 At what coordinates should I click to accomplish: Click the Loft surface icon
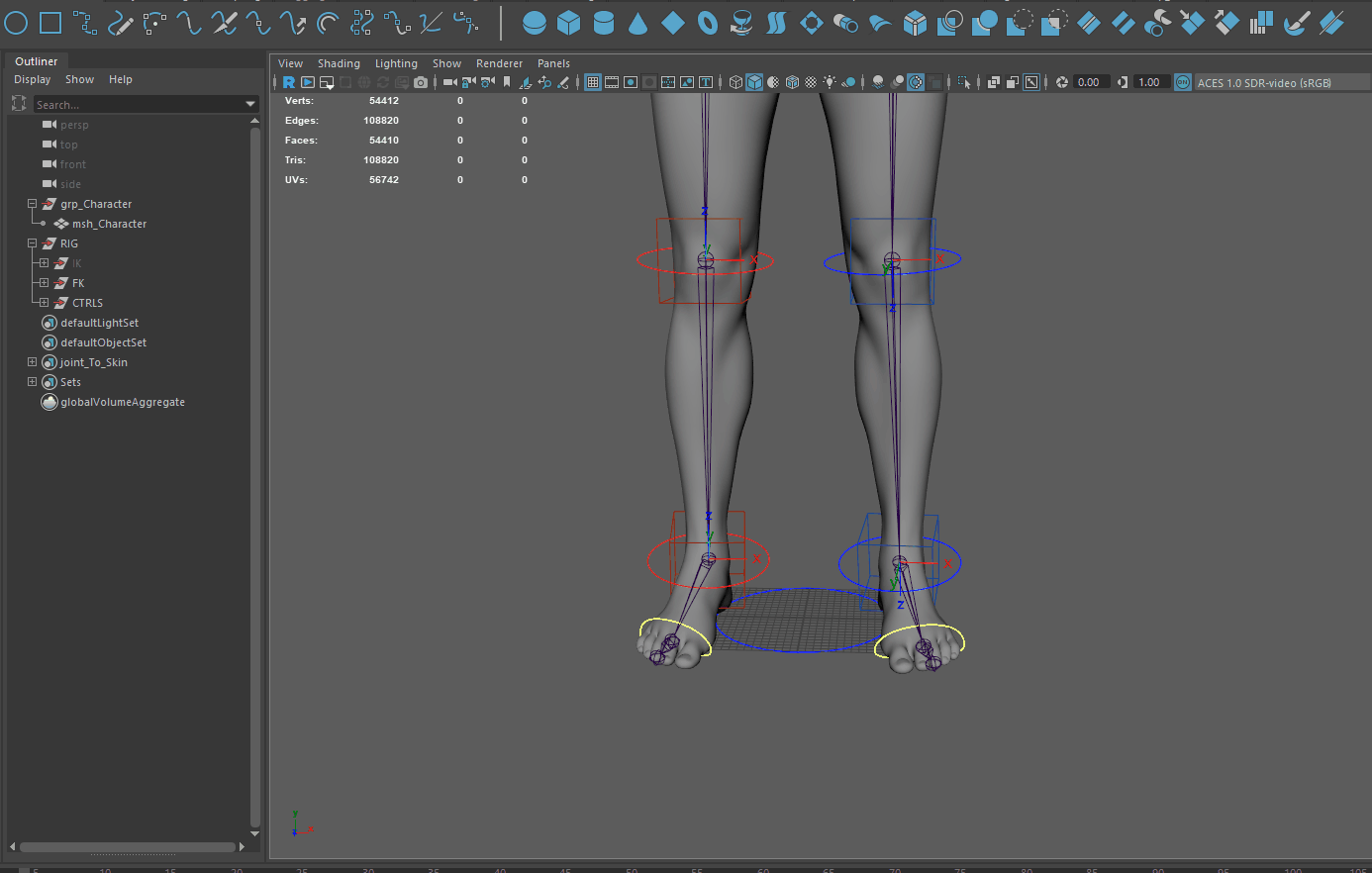coord(776,22)
